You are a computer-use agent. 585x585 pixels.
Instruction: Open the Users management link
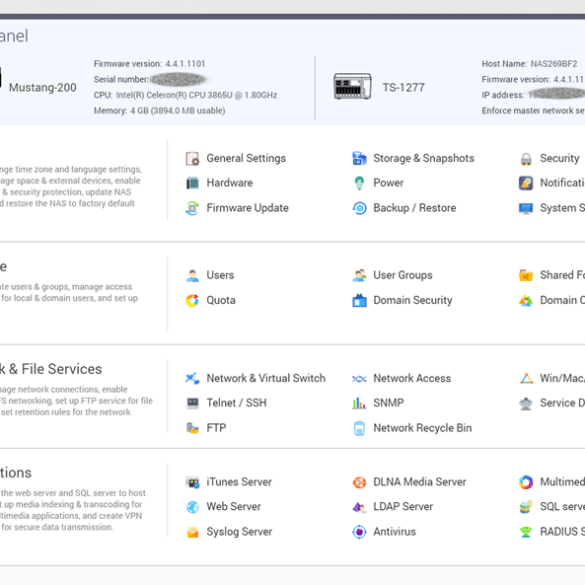pyautogui.click(x=220, y=275)
